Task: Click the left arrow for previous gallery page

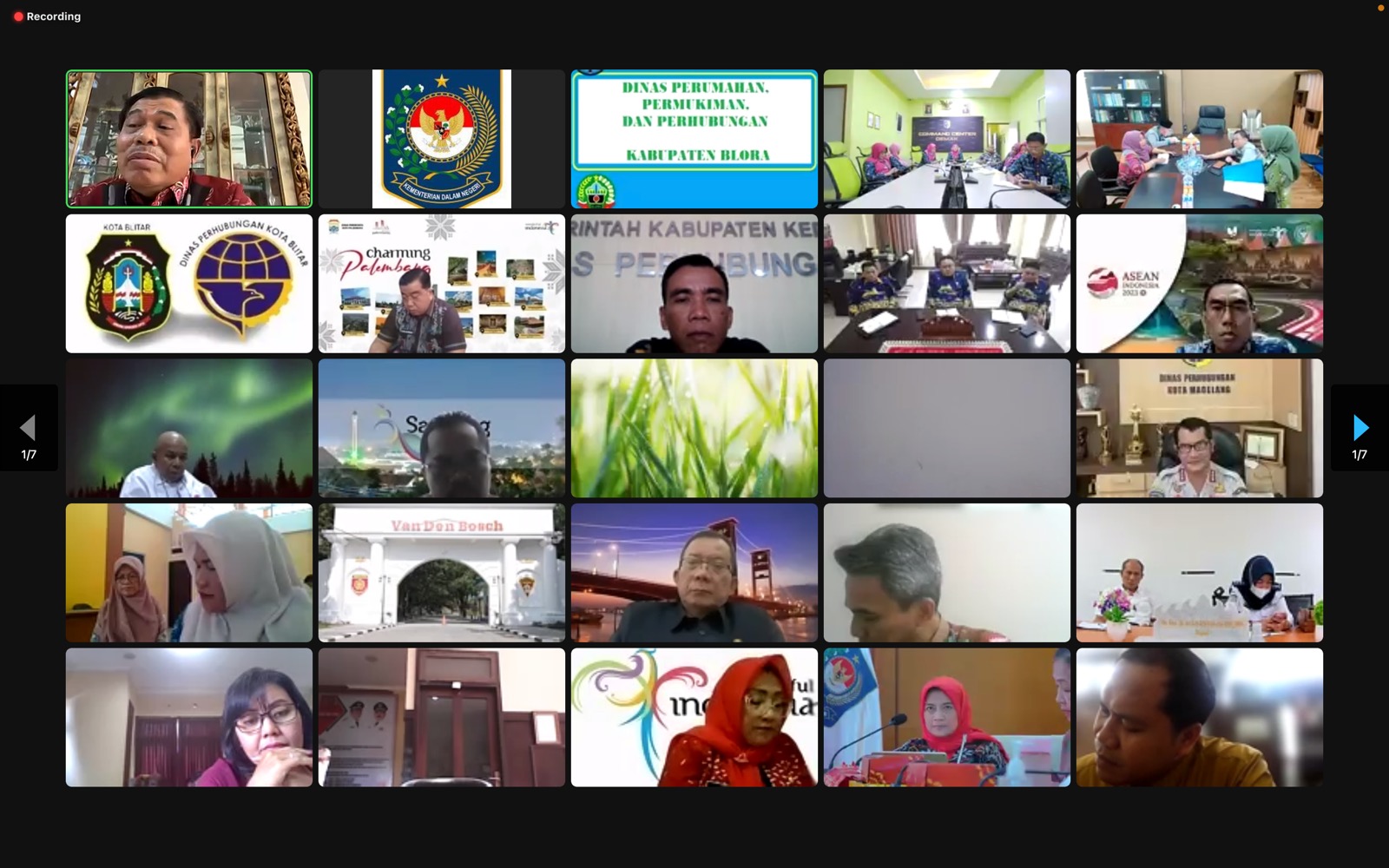Action: tap(28, 427)
